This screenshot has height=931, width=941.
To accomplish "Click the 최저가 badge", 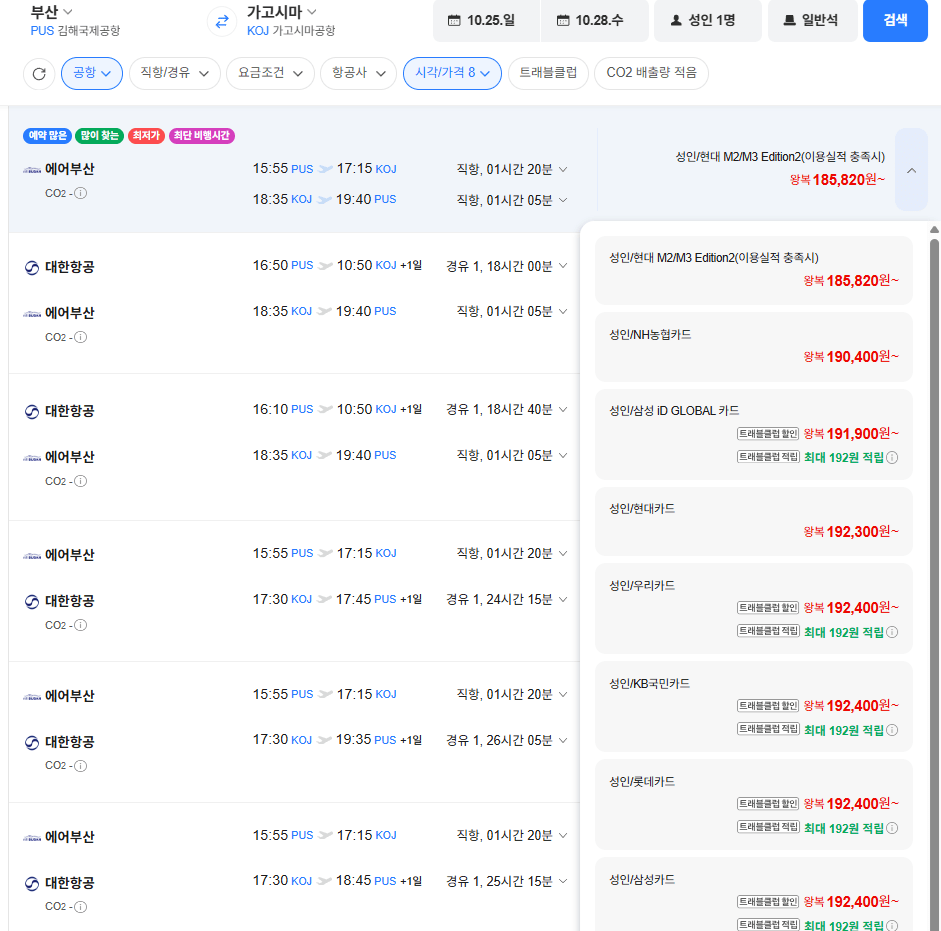I will (146, 136).
